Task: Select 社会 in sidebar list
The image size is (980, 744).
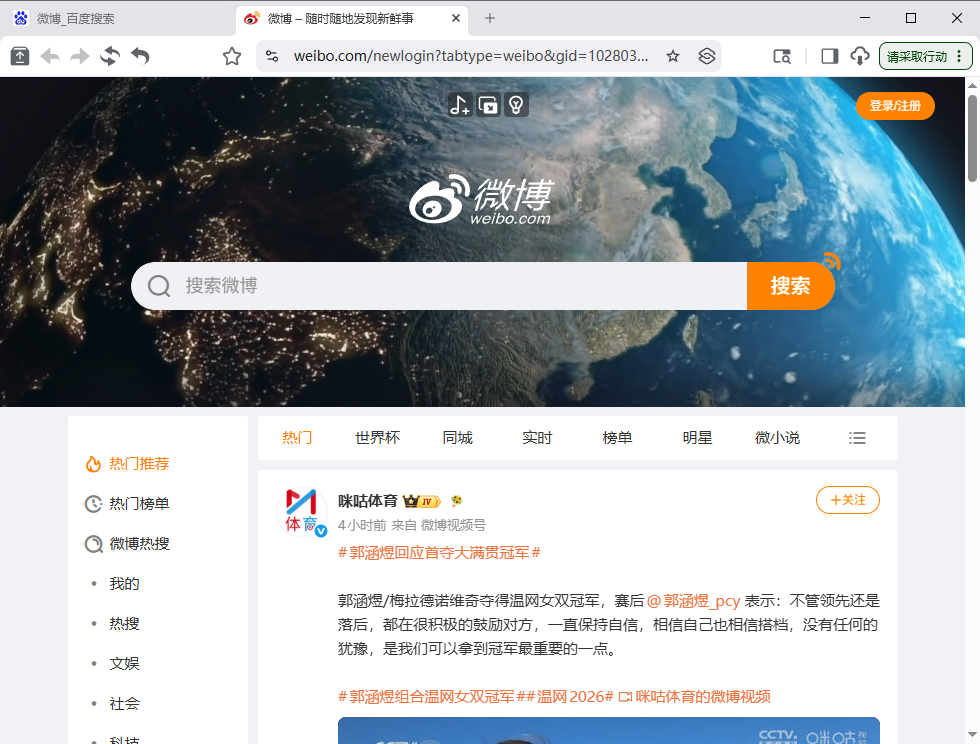Action: point(124,704)
